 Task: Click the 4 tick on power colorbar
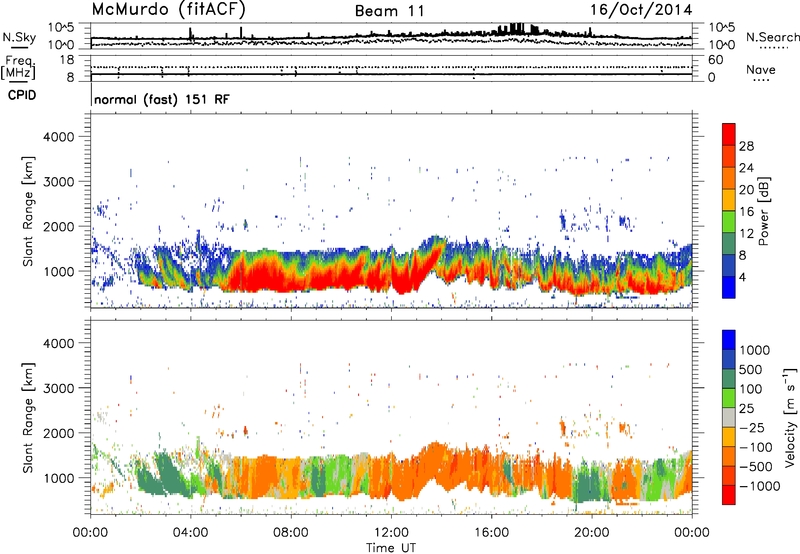tap(742, 277)
